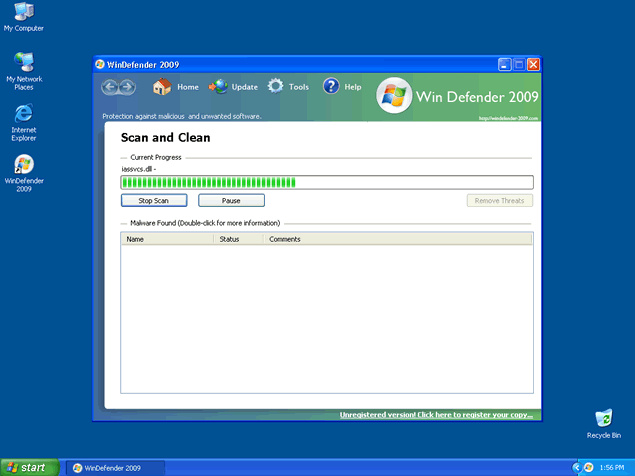
Task: Click the forward arrow navigation button
Action: (x=127, y=87)
